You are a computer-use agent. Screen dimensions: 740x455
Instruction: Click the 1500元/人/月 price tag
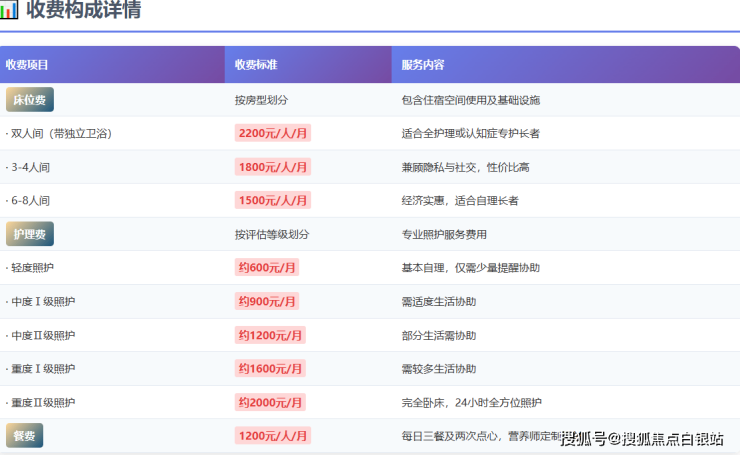tap(273, 200)
